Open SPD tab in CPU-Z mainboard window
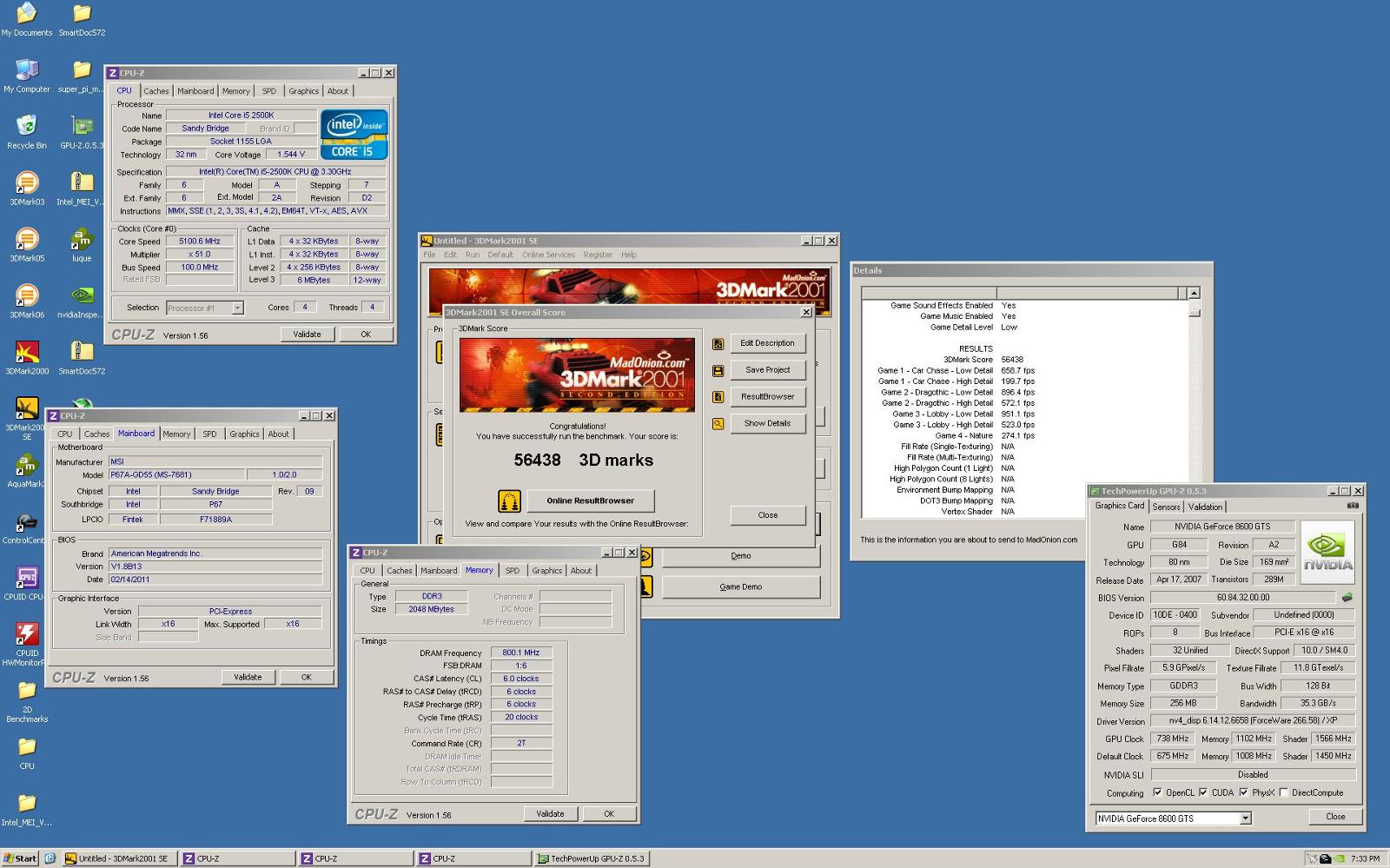Image resolution: width=1390 pixels, height=868 pixels. tap(209, 434)
